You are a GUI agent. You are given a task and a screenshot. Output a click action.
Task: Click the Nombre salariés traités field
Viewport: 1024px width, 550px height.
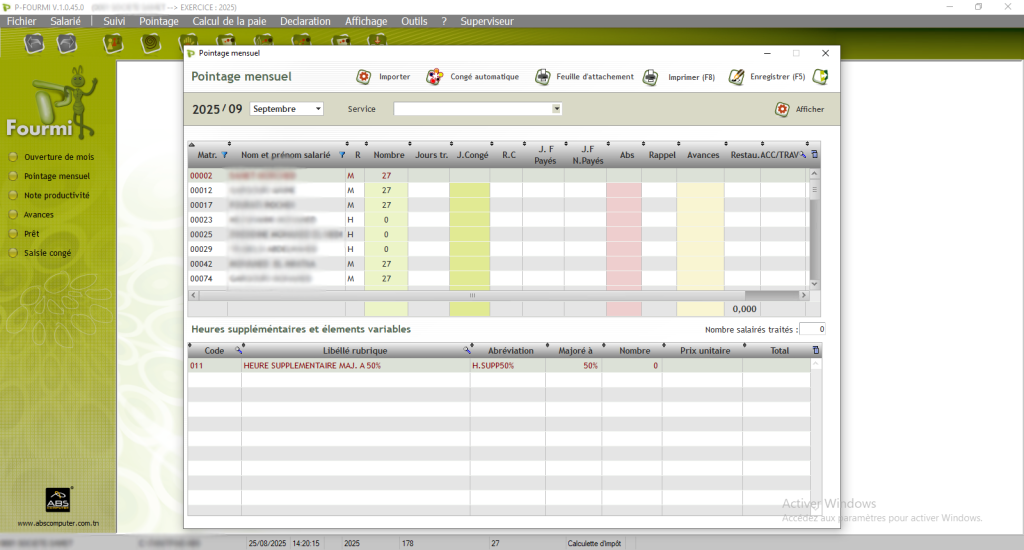pyautogui.click(x=813, y=329)
